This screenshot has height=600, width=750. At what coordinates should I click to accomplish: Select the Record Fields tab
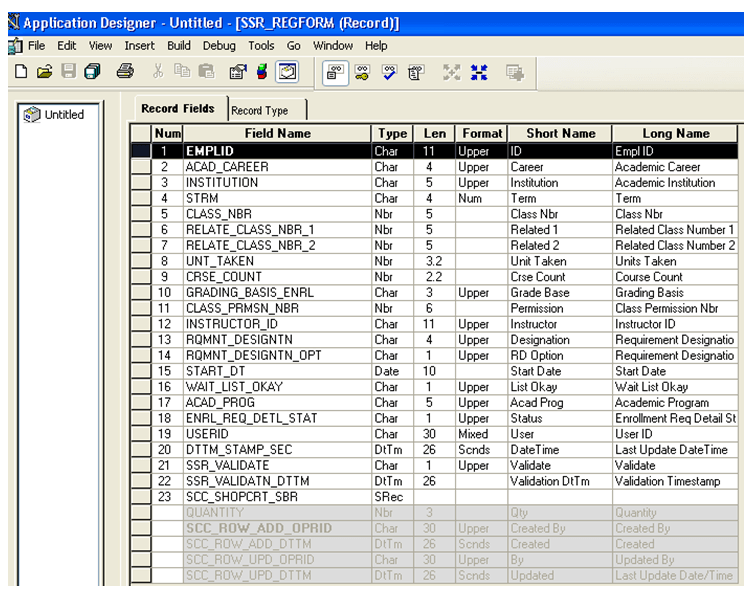pyautogui.click(x=178, y=109)
